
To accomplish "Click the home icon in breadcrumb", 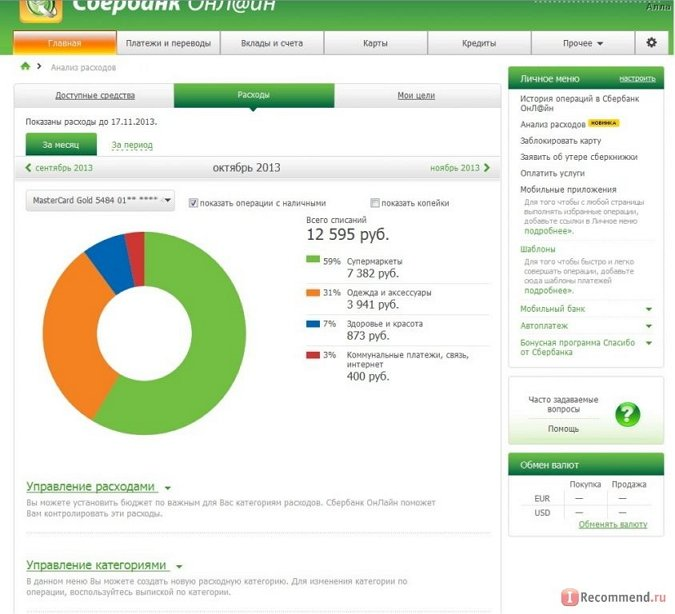I will (x=25, y=66).
